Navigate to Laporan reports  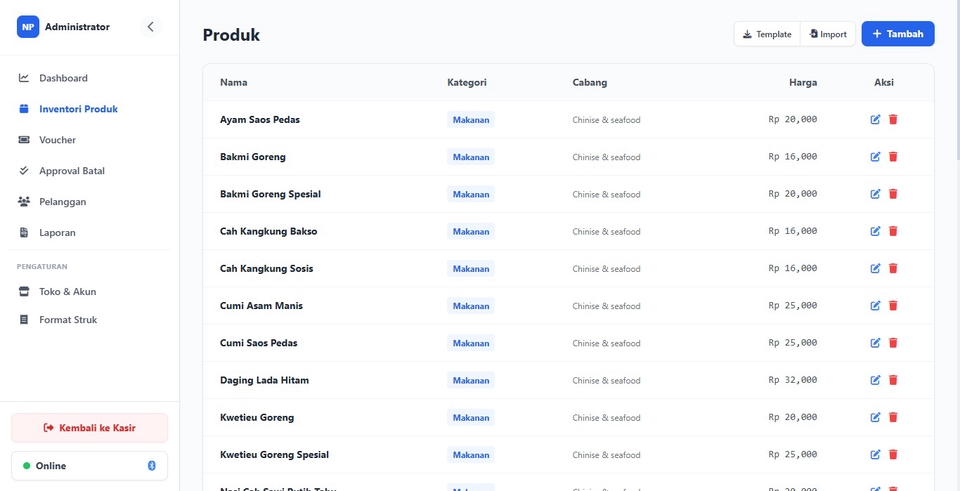[x=57, y=233]
